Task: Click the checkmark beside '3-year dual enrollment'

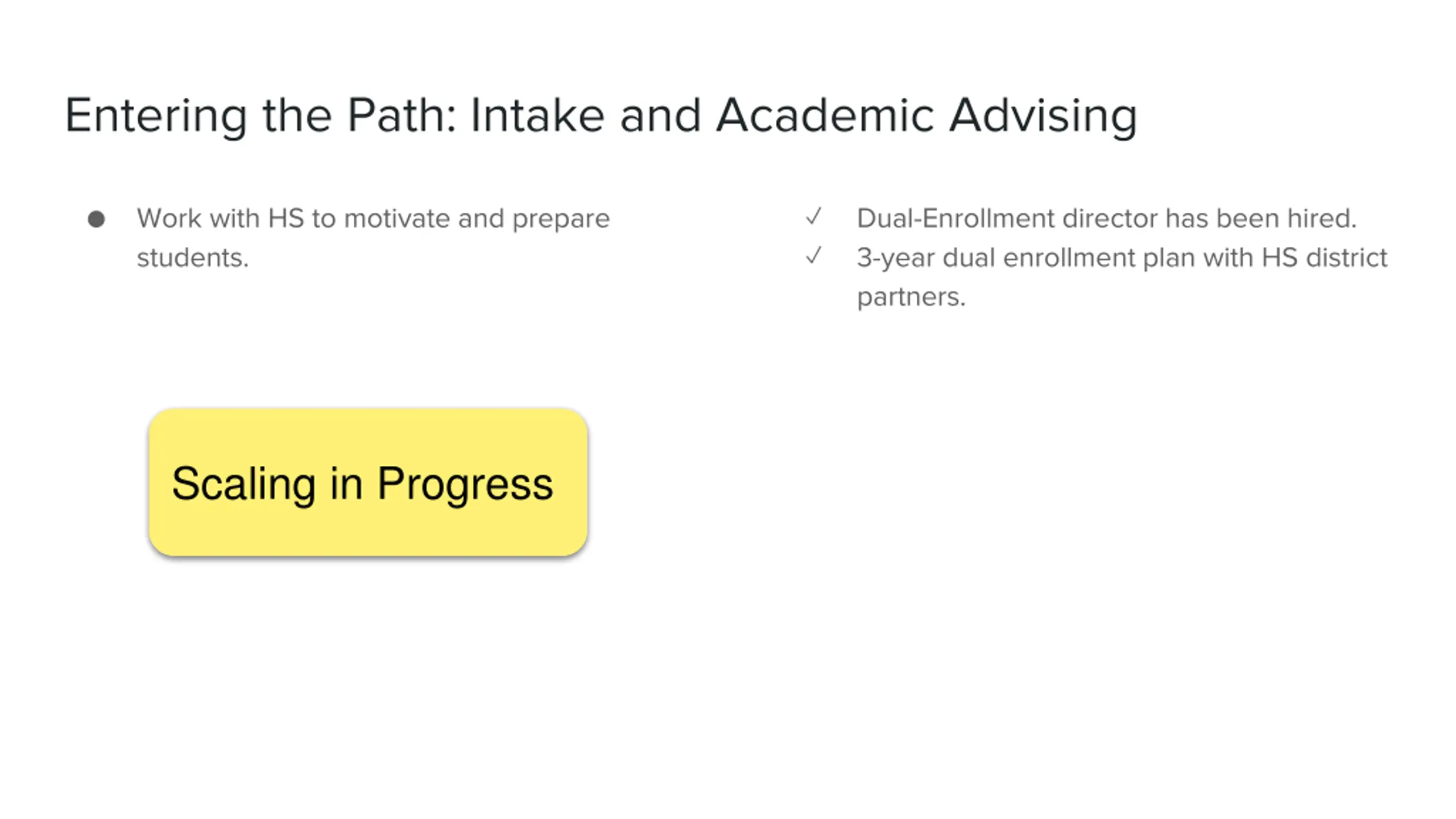Action: 814,256
